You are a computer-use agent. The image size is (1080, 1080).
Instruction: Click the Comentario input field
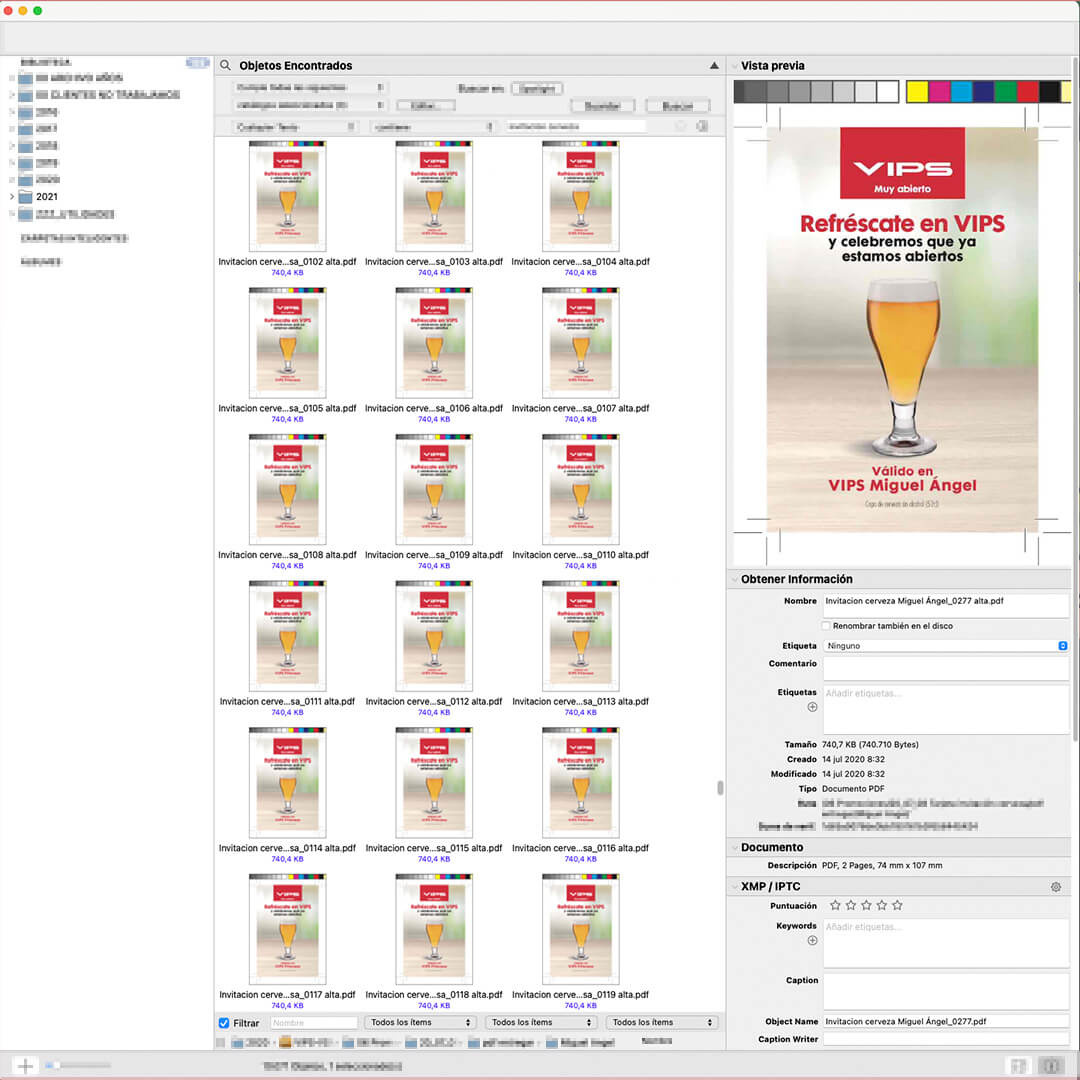coord(945,667)
